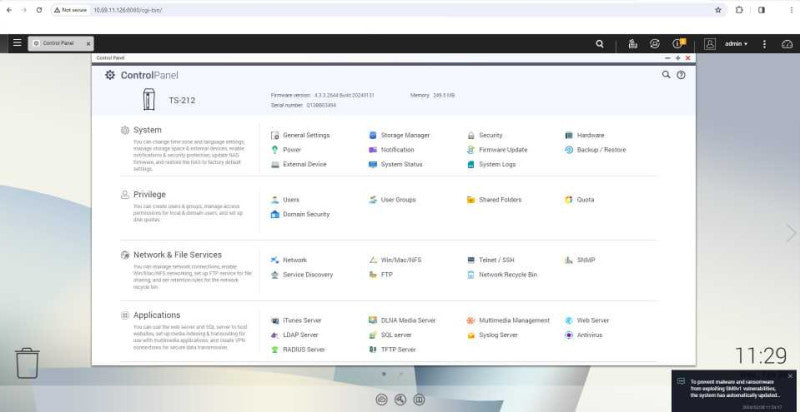Click the QTS top bar search icon
This screenshot has height=412, width=800.
(x=599, y=44)
